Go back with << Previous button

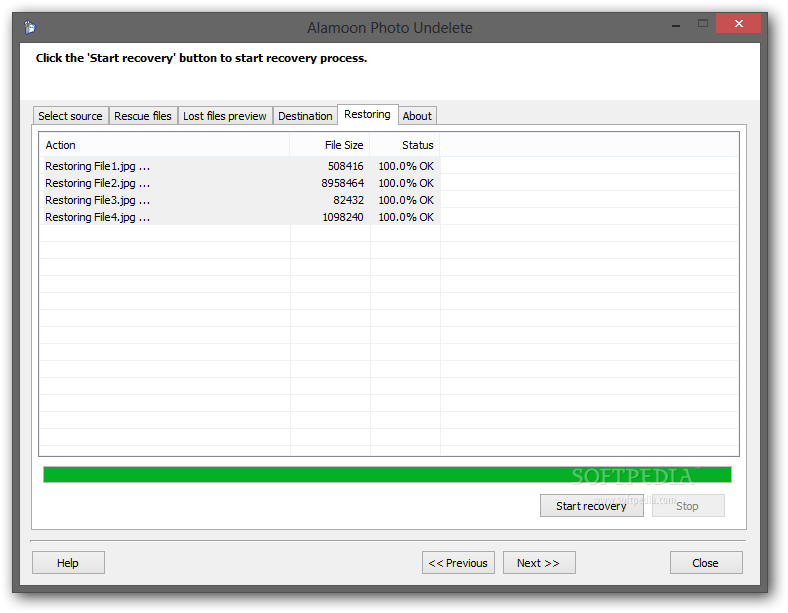[x=458, y=563]
